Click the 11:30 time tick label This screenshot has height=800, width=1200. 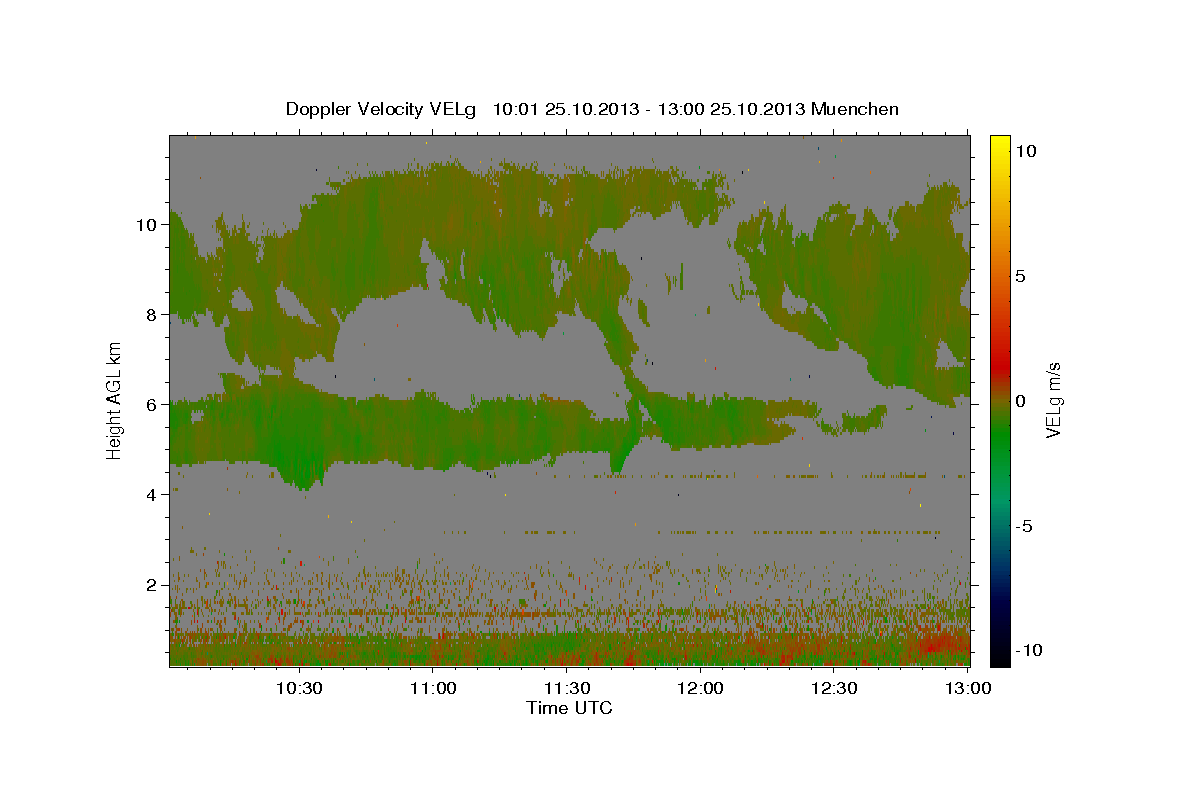[x=566, y=688]
